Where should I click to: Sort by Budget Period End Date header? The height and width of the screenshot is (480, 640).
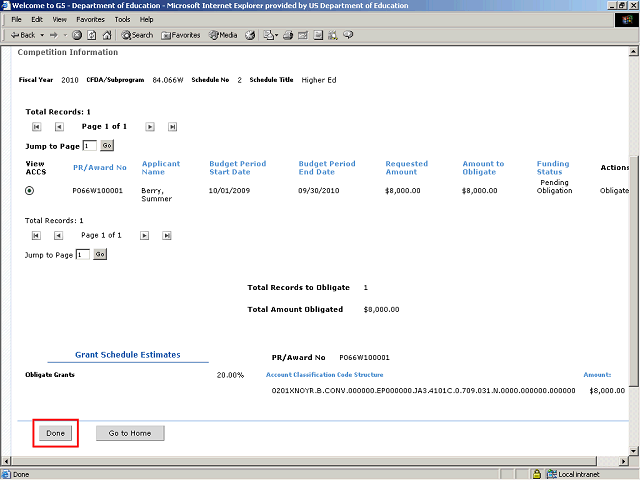[x=327, y=168]
